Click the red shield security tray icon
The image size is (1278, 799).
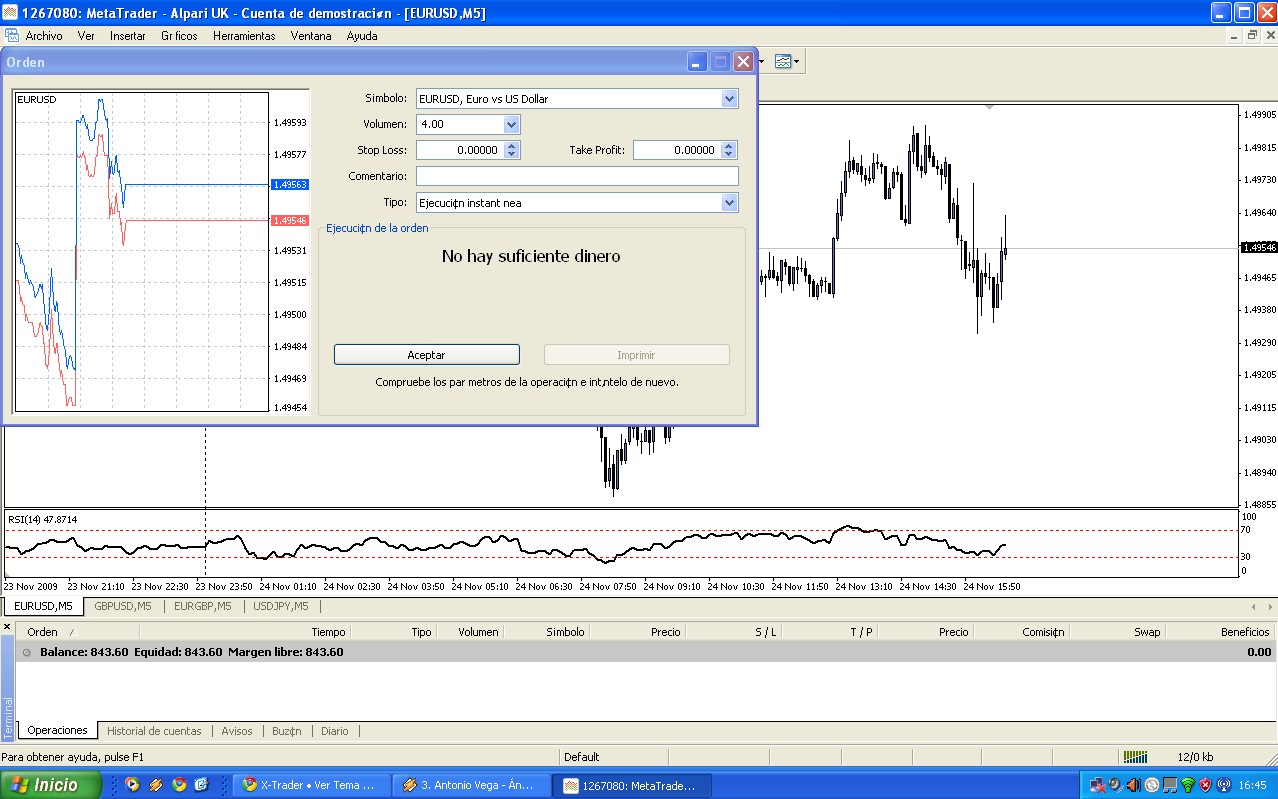point(1205,785)
